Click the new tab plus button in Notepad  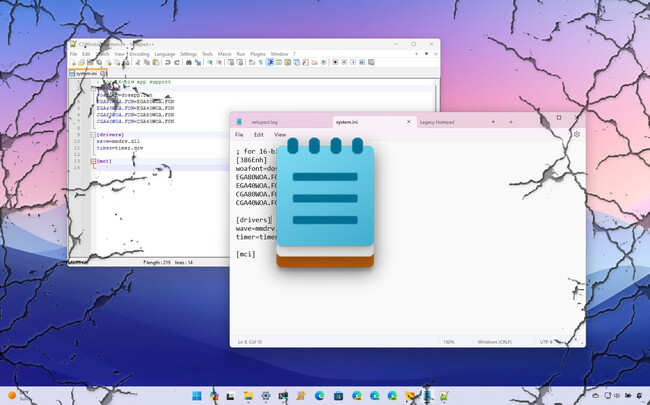coord(511,122)
